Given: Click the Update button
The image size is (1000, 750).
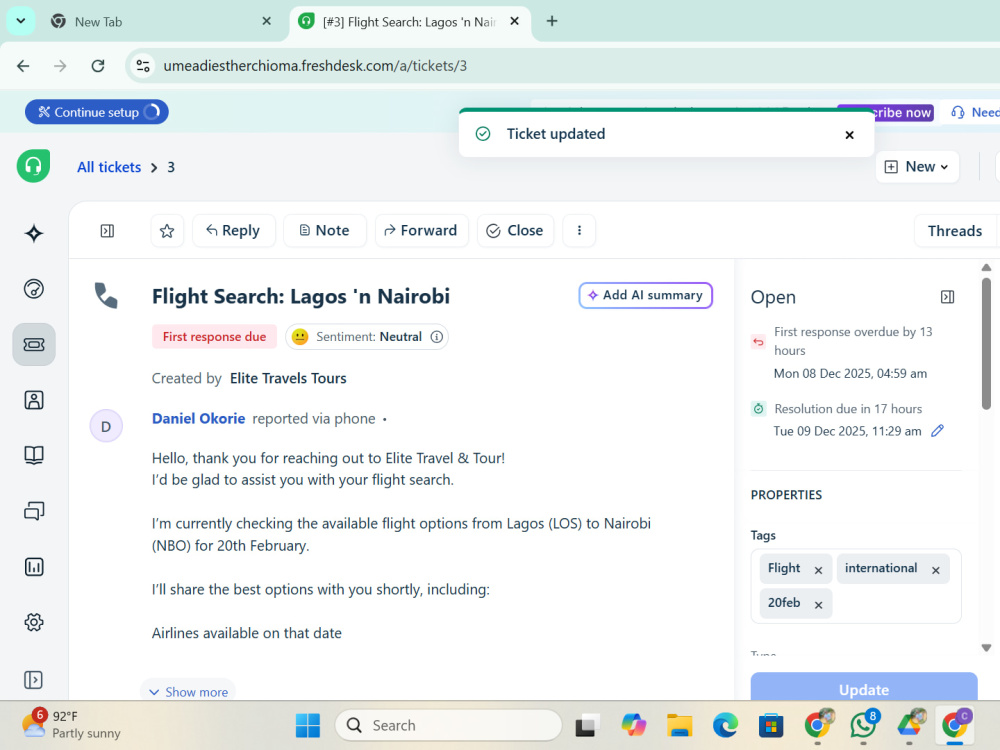Looking at the screenshot, I should (x=864, y=688).
